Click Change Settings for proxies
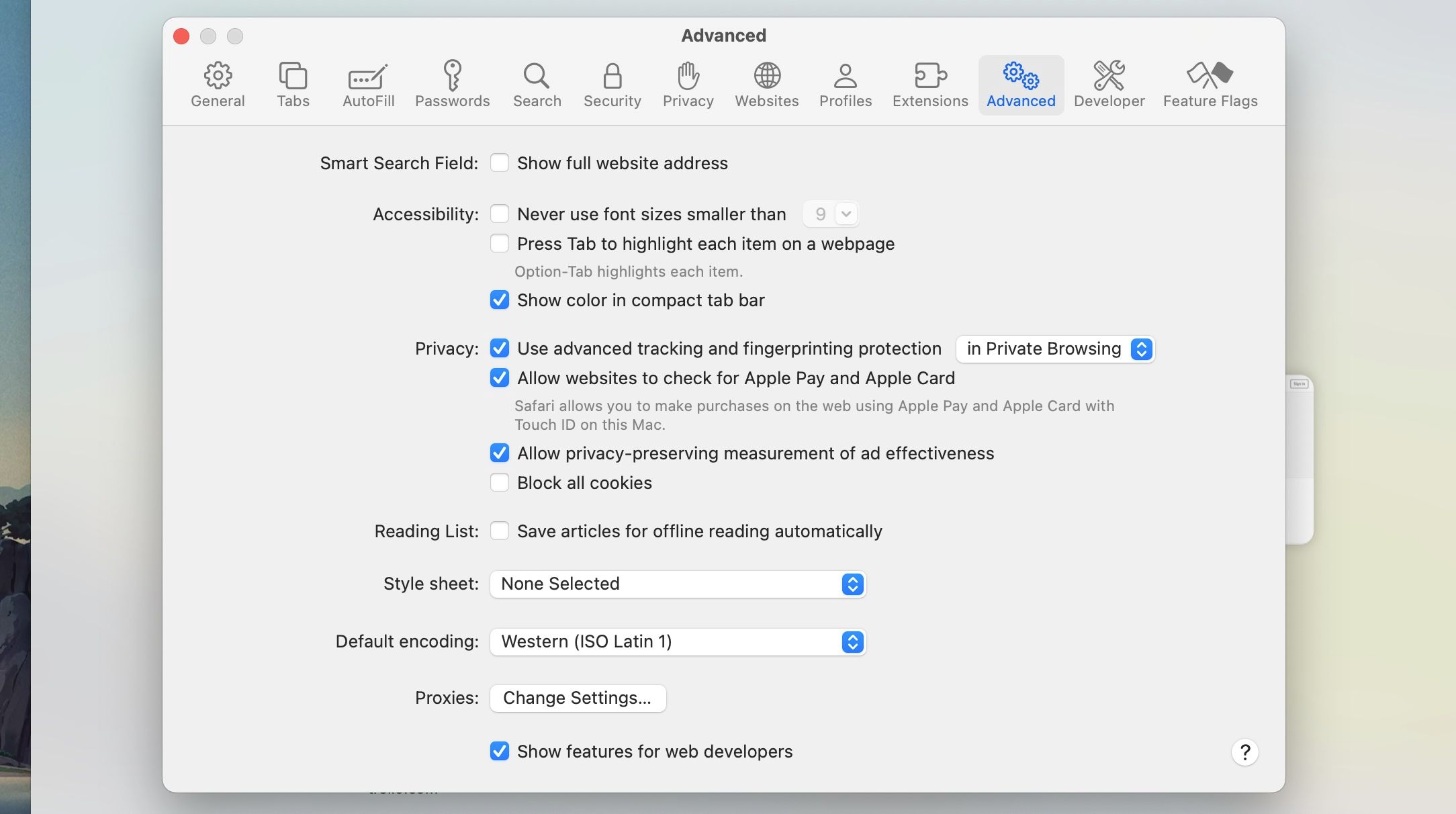 (x=578, y=698)
